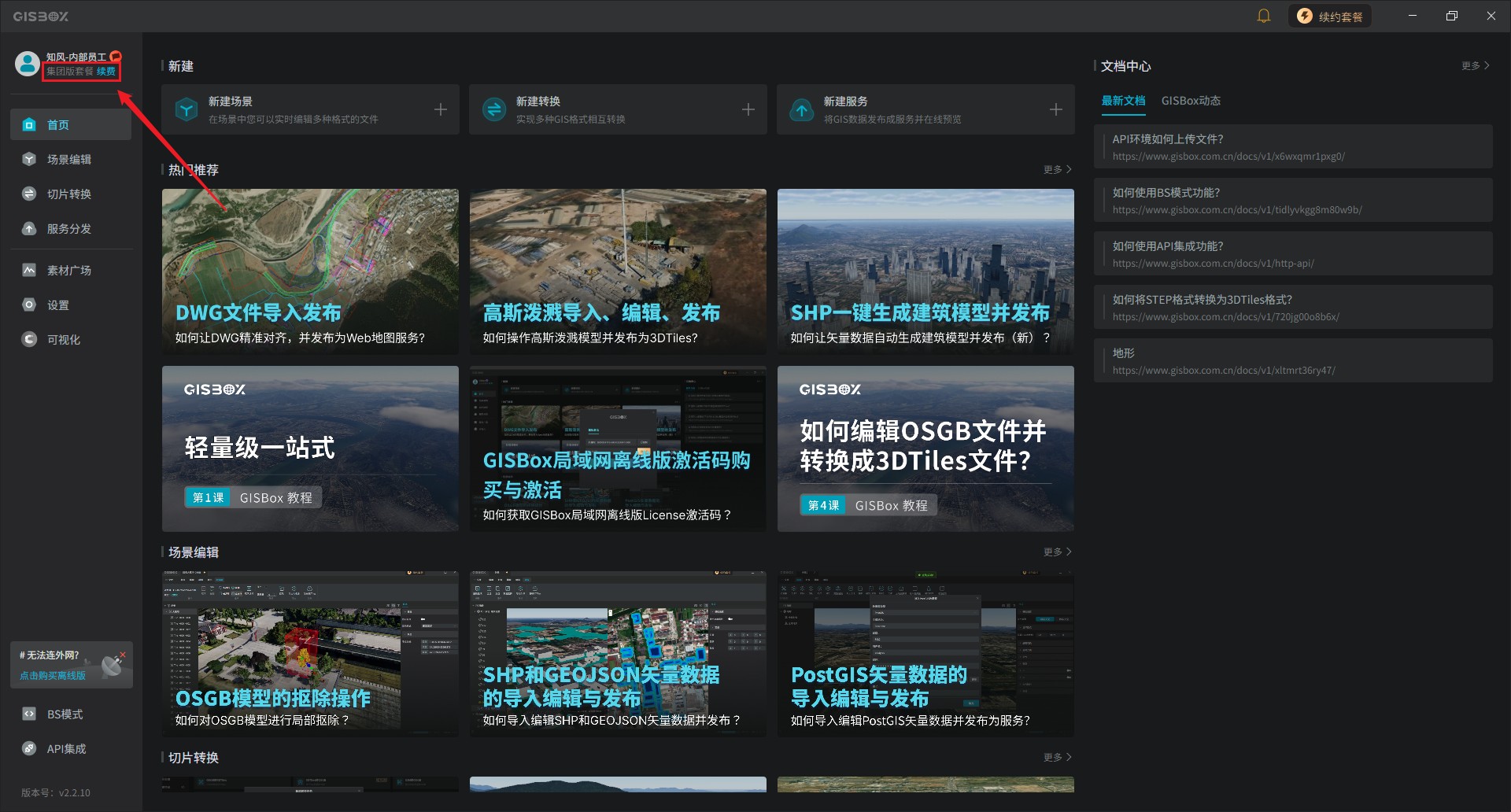Open the 地形 document entry

[1293, 360]
